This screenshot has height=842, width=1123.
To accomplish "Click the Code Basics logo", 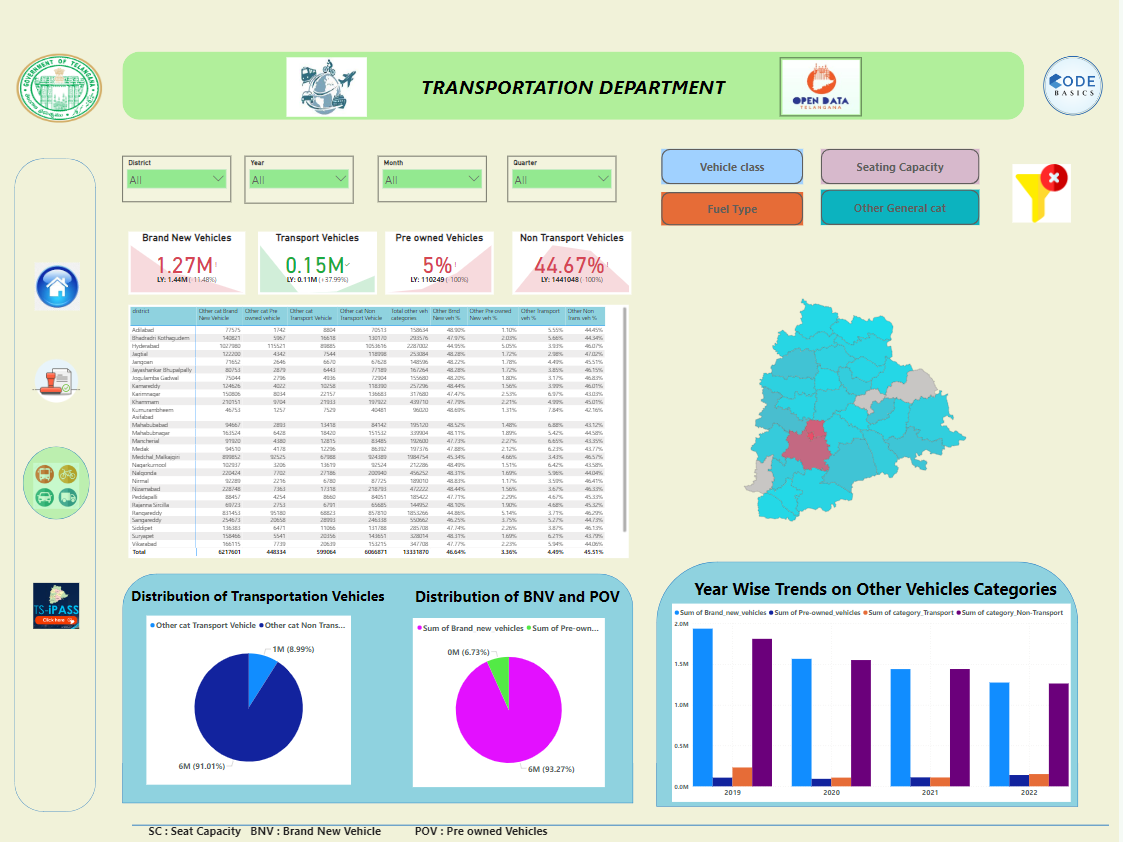I will tap(1072, 87).
